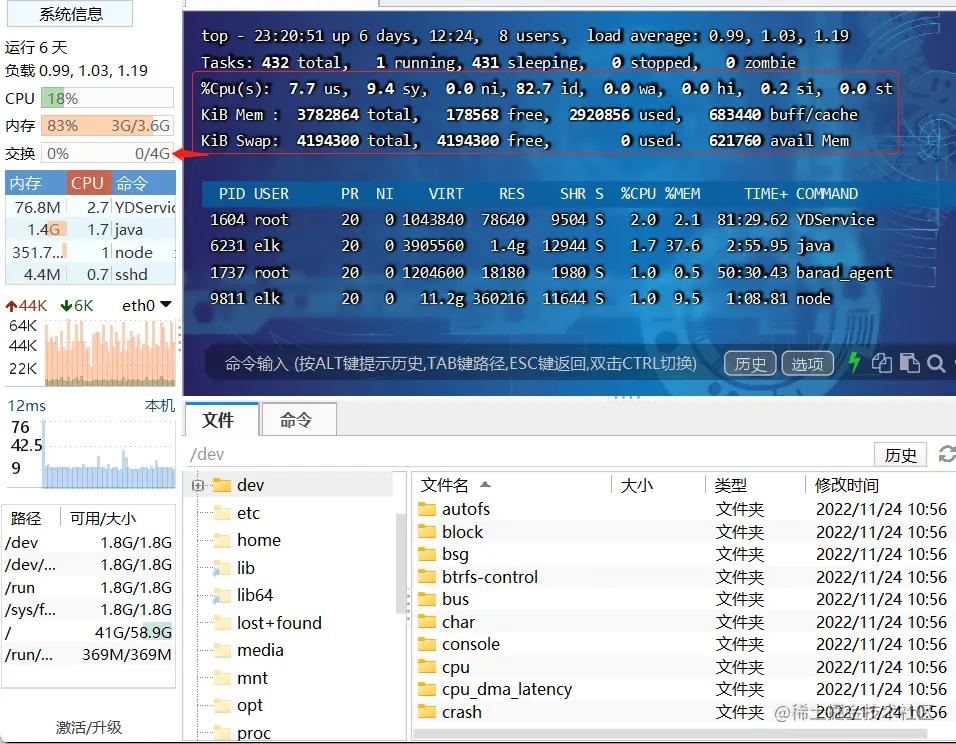This screenshot has height=744, width=956.
Task: Click the YDService process row in sidebar
Action: [x=90, y=207]
